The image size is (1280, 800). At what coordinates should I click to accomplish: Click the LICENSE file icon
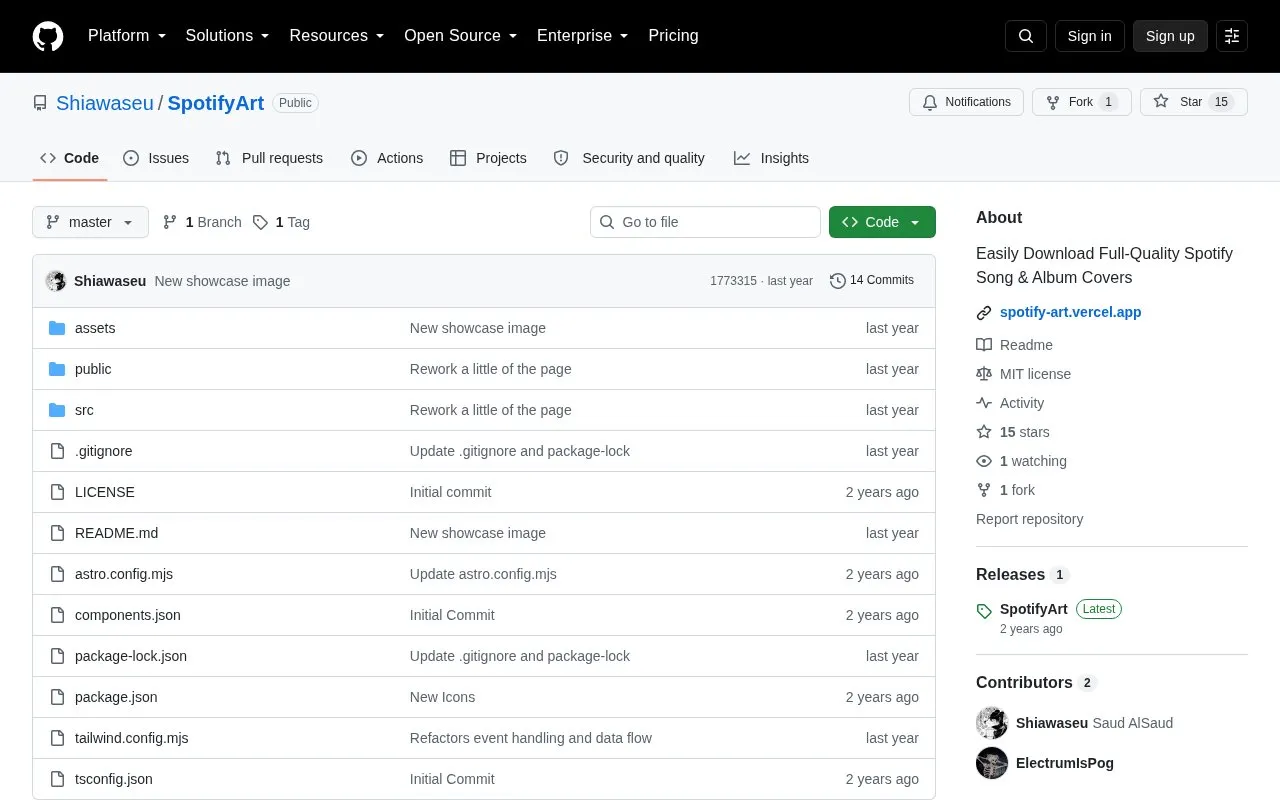57,492
